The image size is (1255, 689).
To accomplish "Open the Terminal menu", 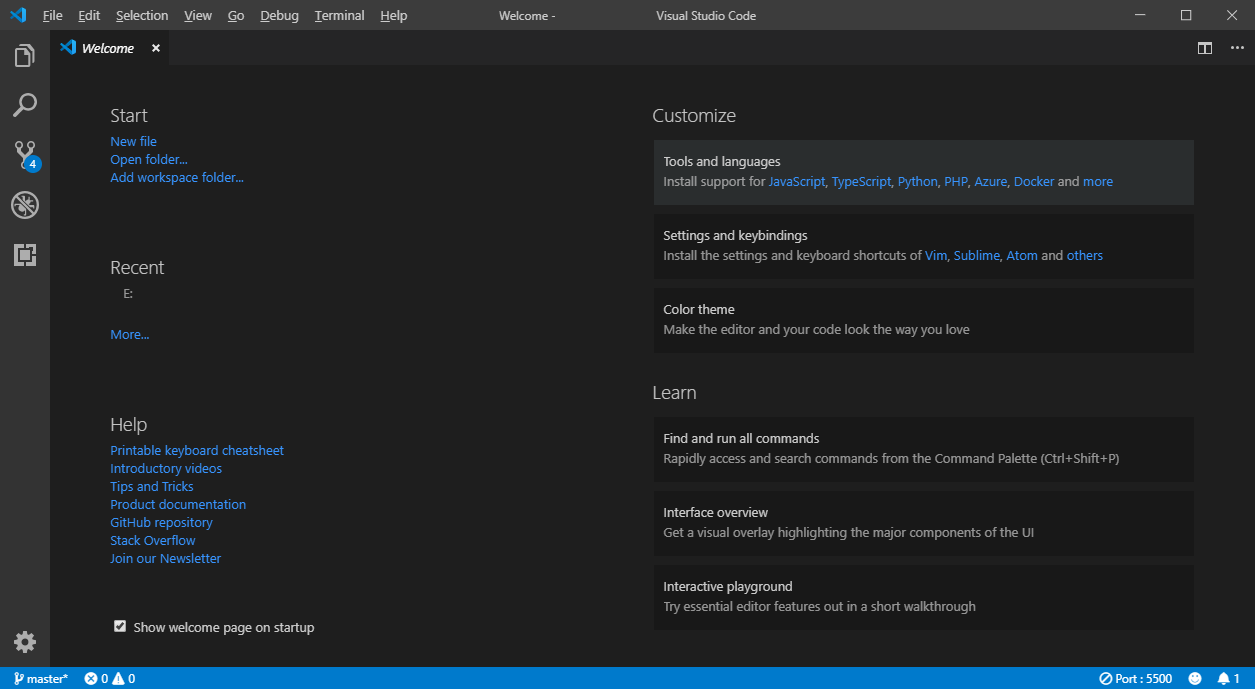I will coord(339,15).
